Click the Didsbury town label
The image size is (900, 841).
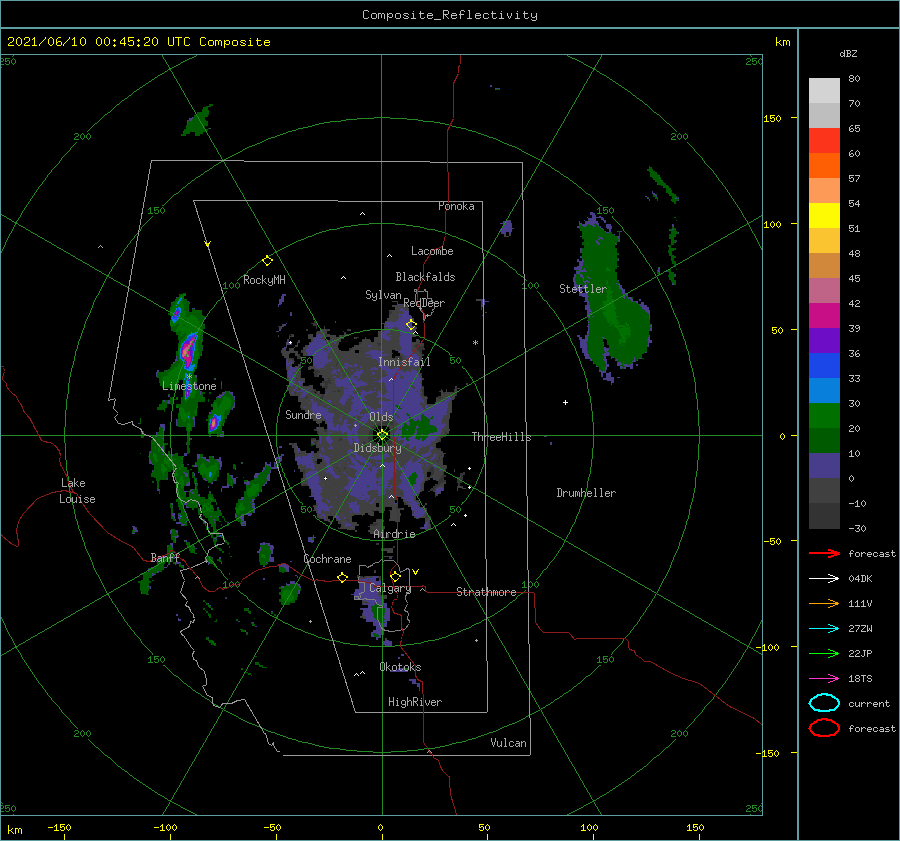coord(378,448)
